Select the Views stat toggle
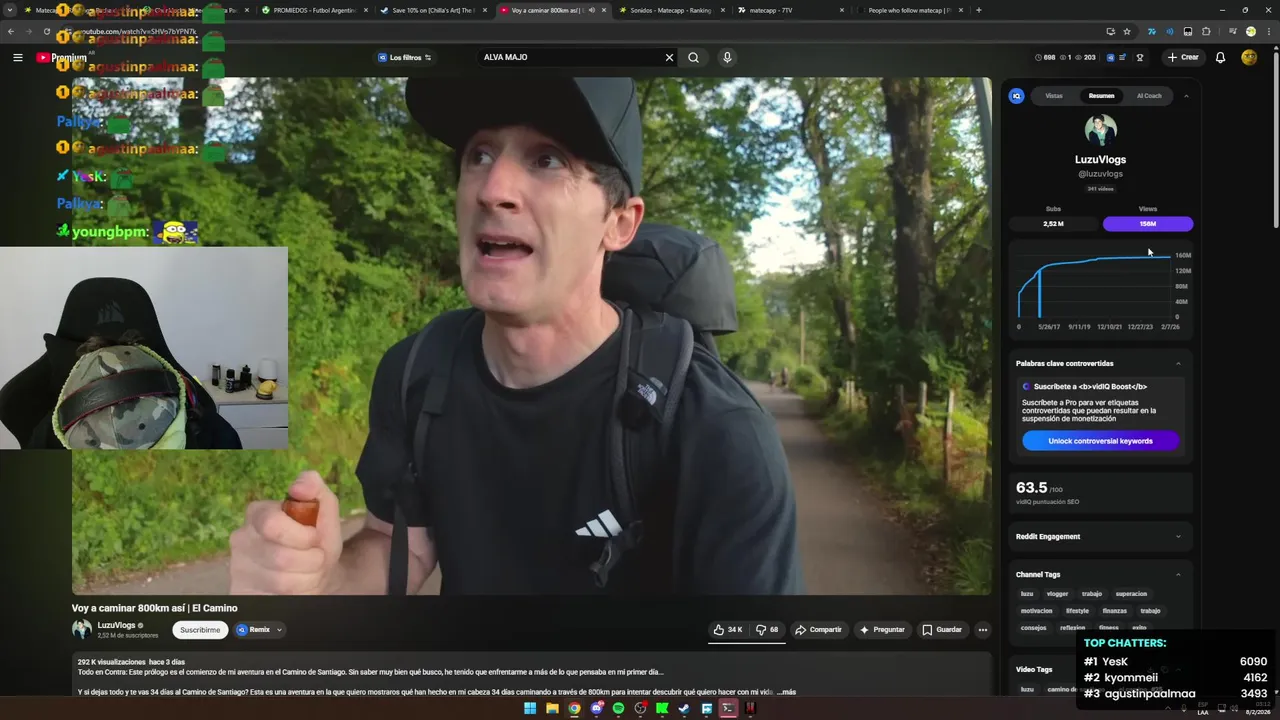 click(x=1148, y=223)
